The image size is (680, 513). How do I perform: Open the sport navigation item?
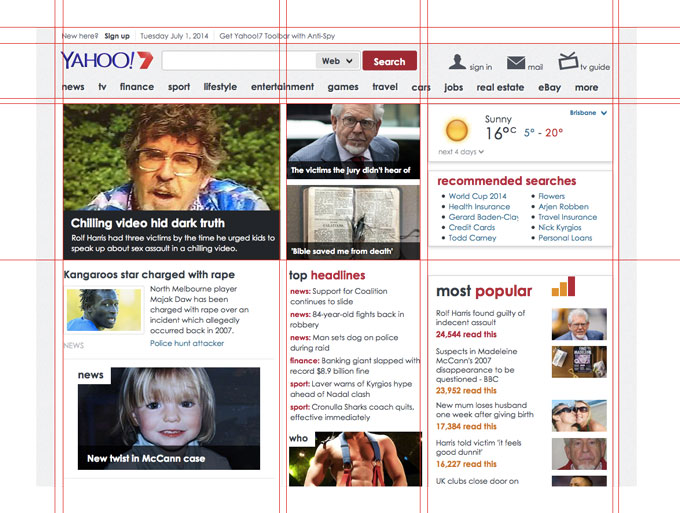point(179,87)
